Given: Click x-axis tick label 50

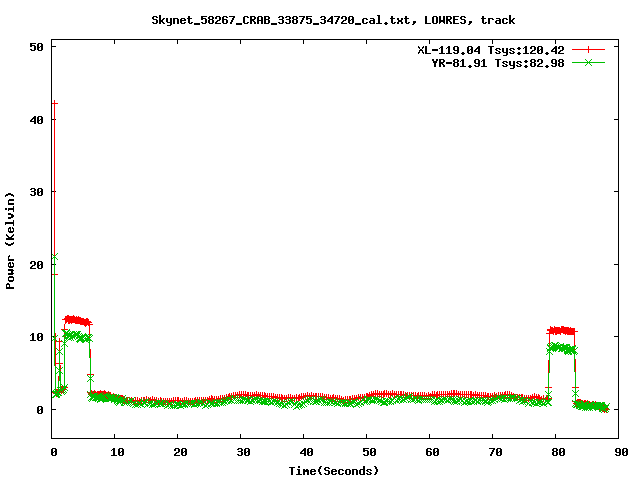Looking at the screenshot, I should (369, 452).
